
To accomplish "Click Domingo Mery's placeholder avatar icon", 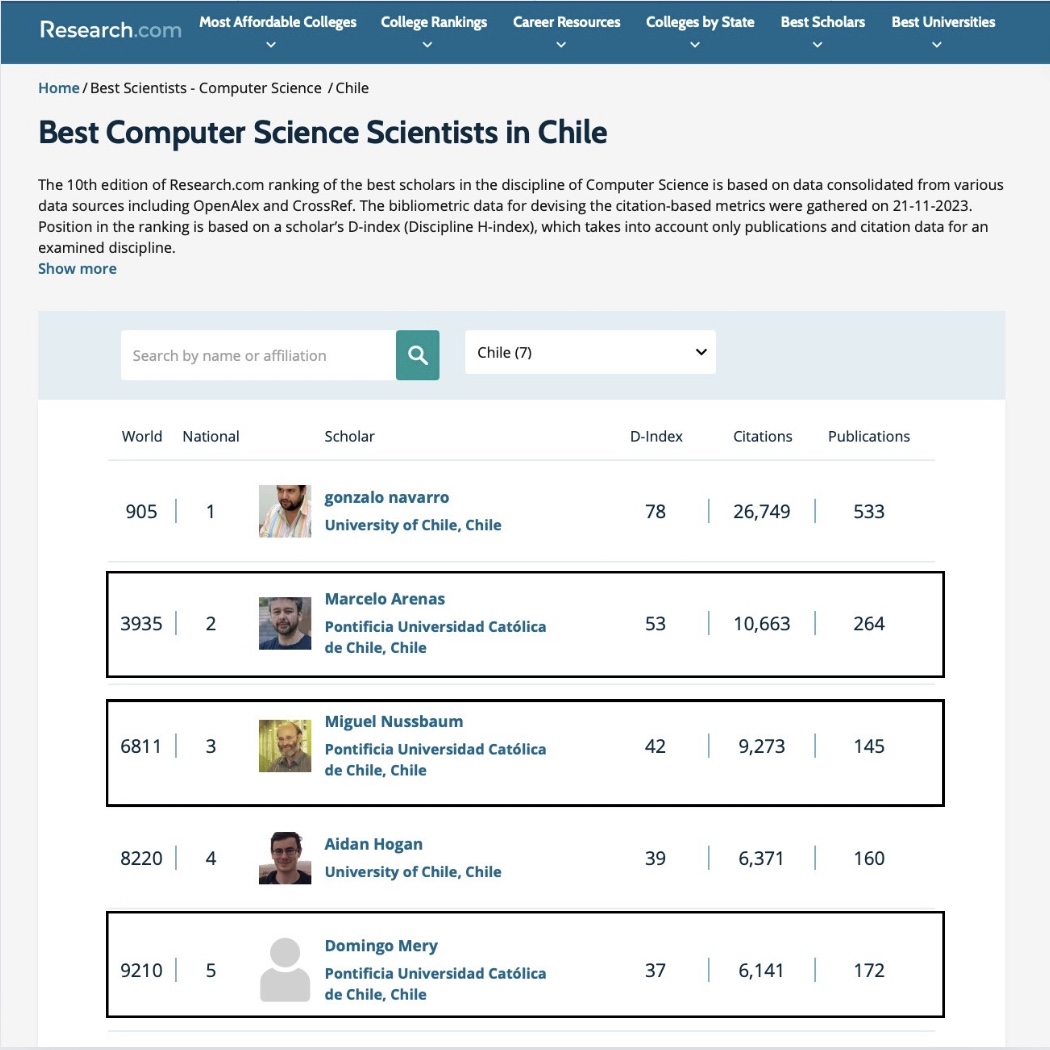I will coord(284,969).
